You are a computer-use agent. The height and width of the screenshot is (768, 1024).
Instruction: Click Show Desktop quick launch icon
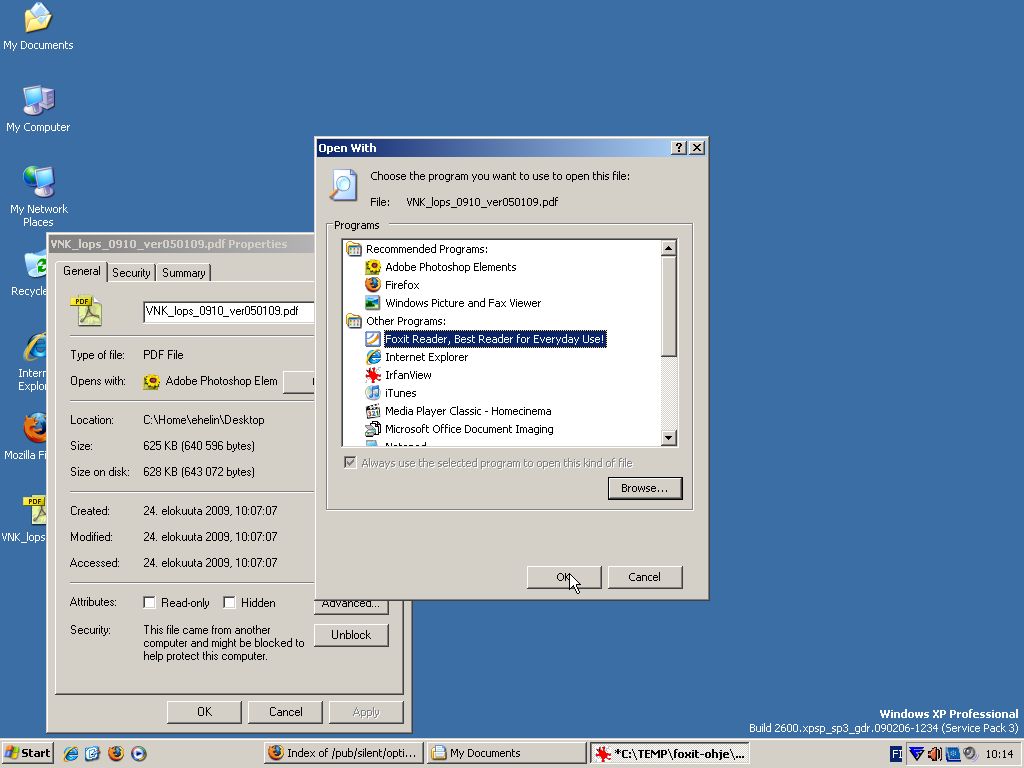tap(93, 753)
